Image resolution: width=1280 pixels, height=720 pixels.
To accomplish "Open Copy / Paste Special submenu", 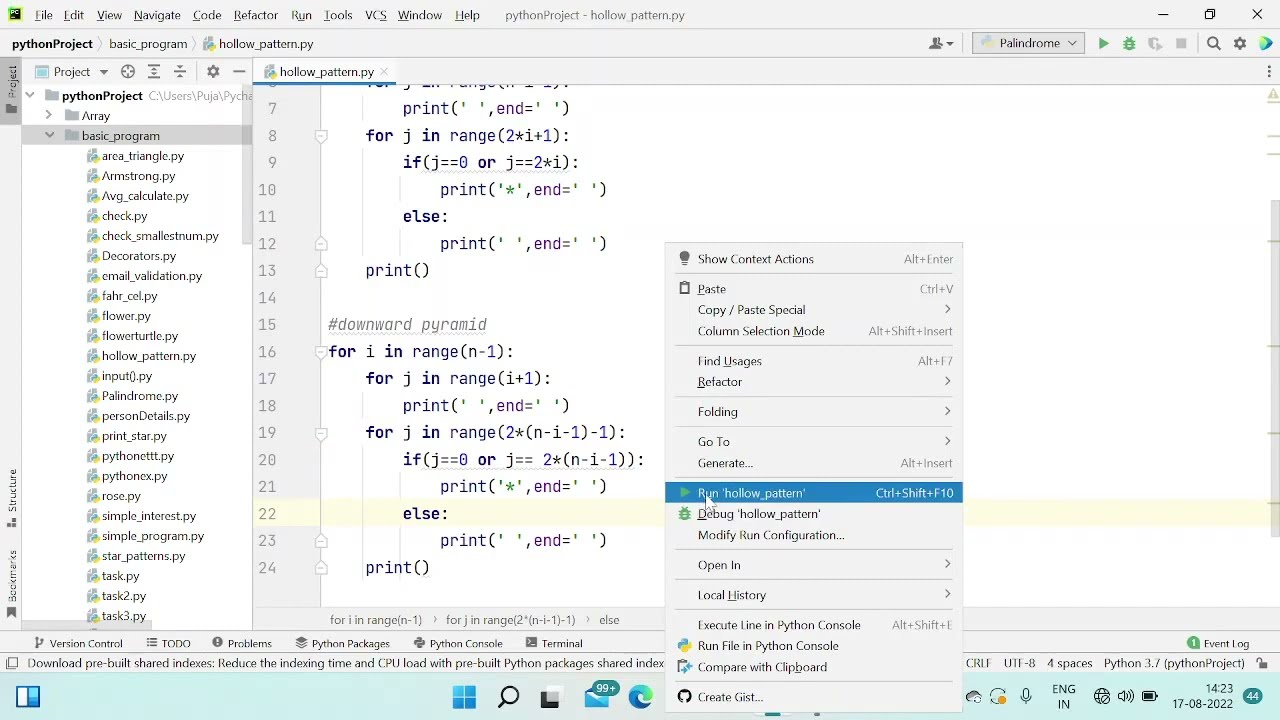I will pyautogui.click(x=814, y=310).
